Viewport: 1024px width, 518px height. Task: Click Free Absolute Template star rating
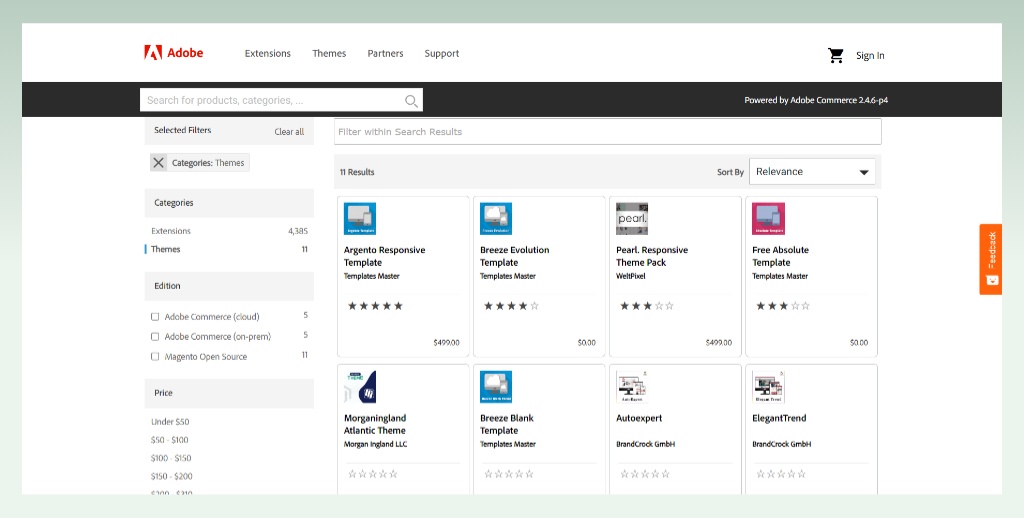click(x=782, y=306)
